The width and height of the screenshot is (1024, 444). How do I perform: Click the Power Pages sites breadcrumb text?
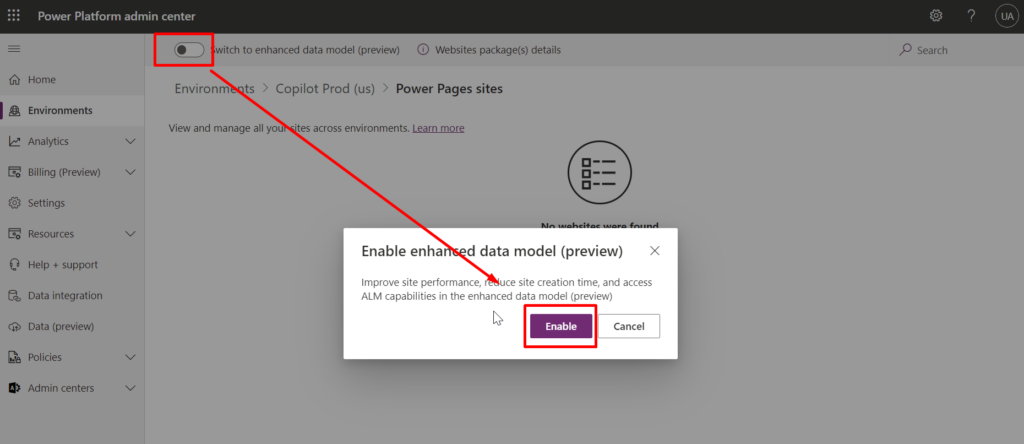point(449,89)
